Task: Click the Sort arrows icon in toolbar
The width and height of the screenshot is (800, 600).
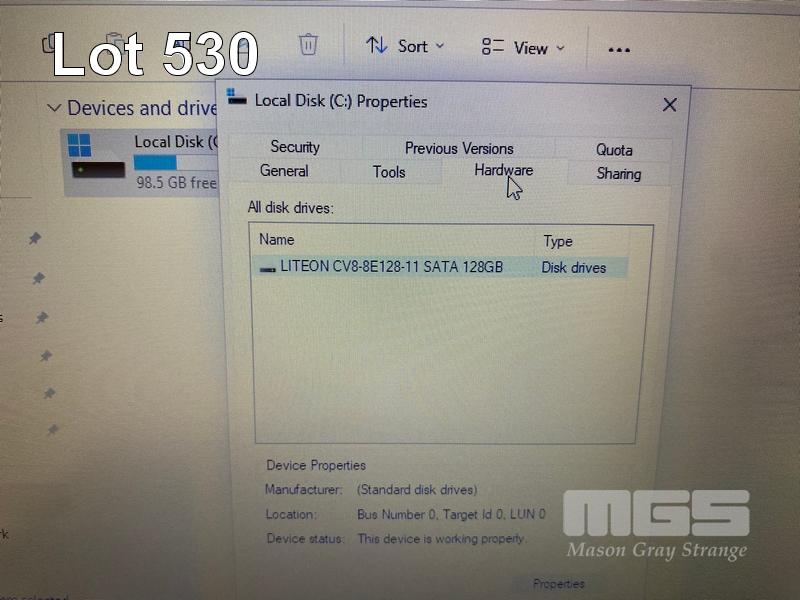Action: [x=376, y=46]
